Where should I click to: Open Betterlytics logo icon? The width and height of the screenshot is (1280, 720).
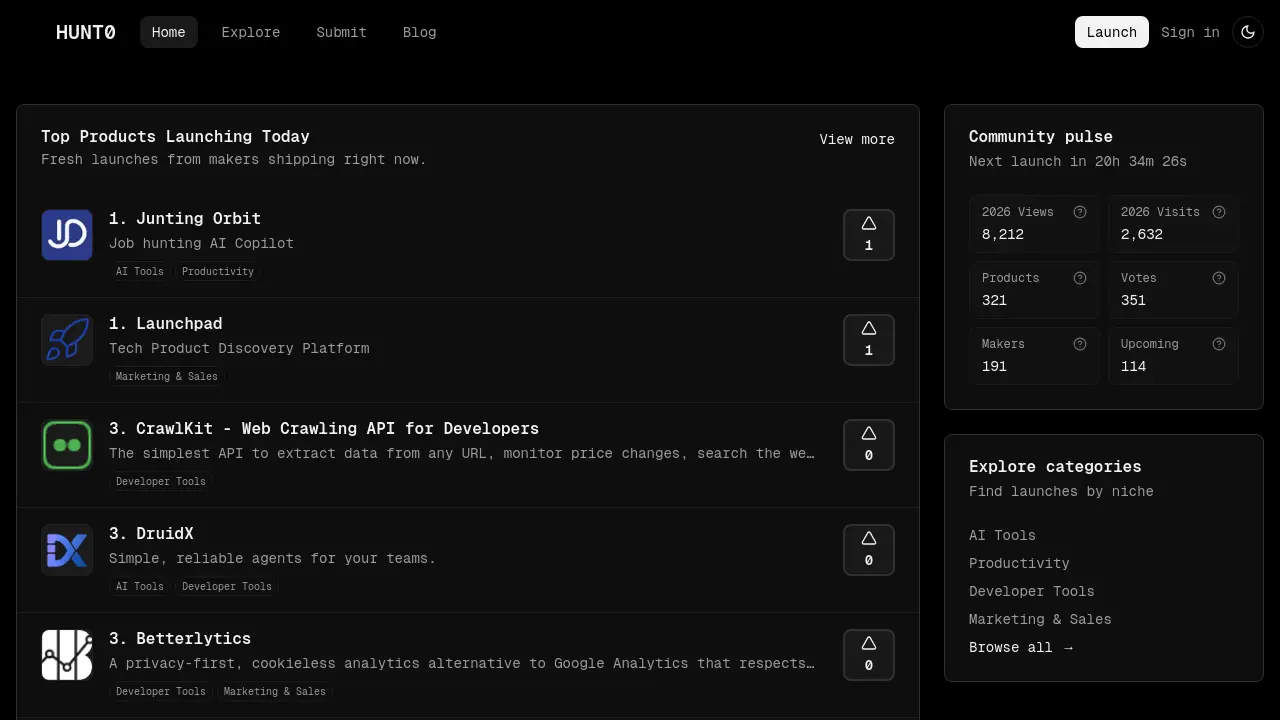pos(67,655)
